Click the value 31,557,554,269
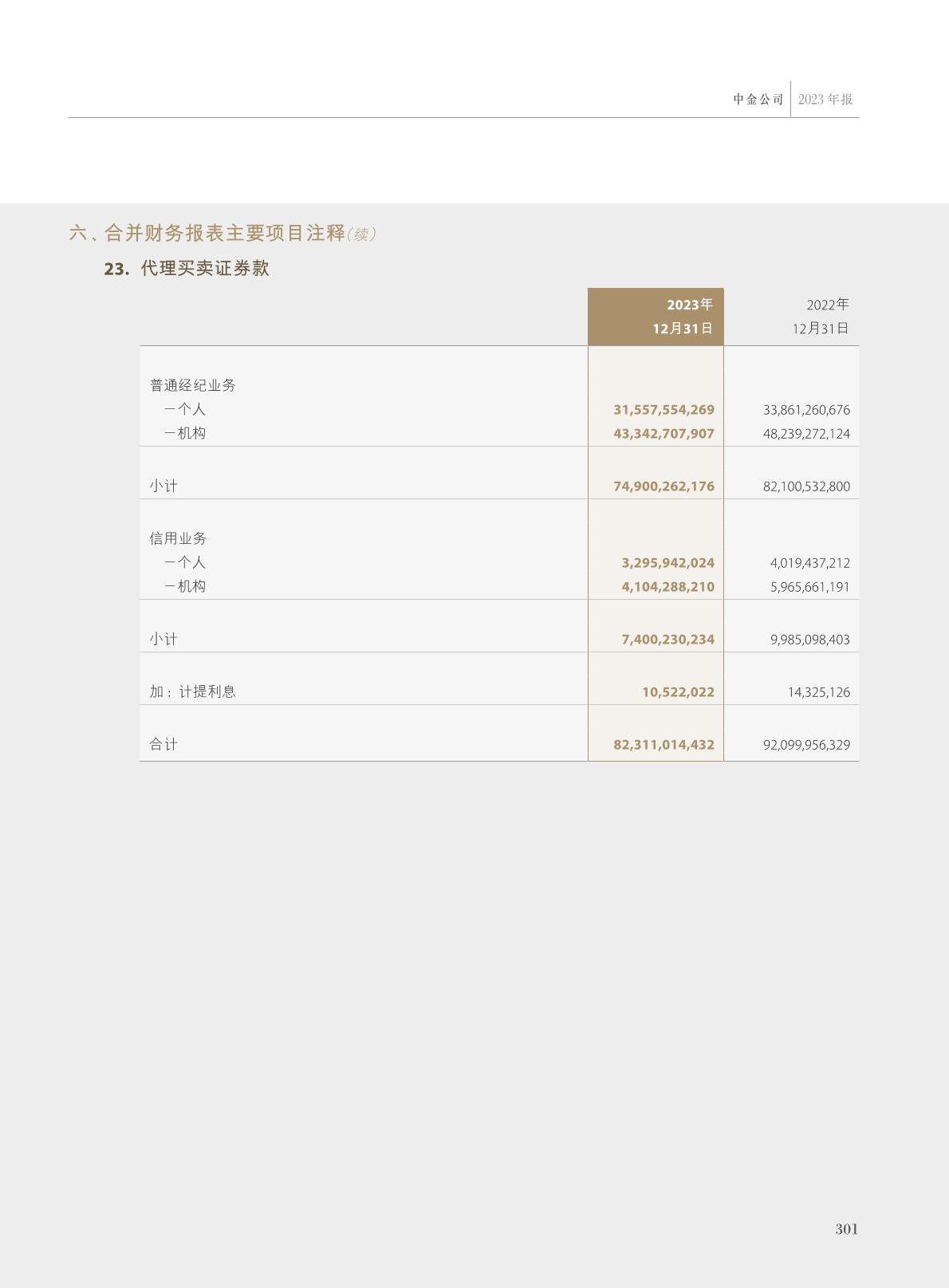 tap(664, 410)
